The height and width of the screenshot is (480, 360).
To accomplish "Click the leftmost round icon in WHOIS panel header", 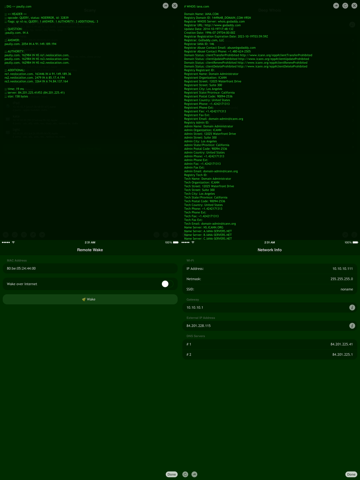I will point(336,6).
